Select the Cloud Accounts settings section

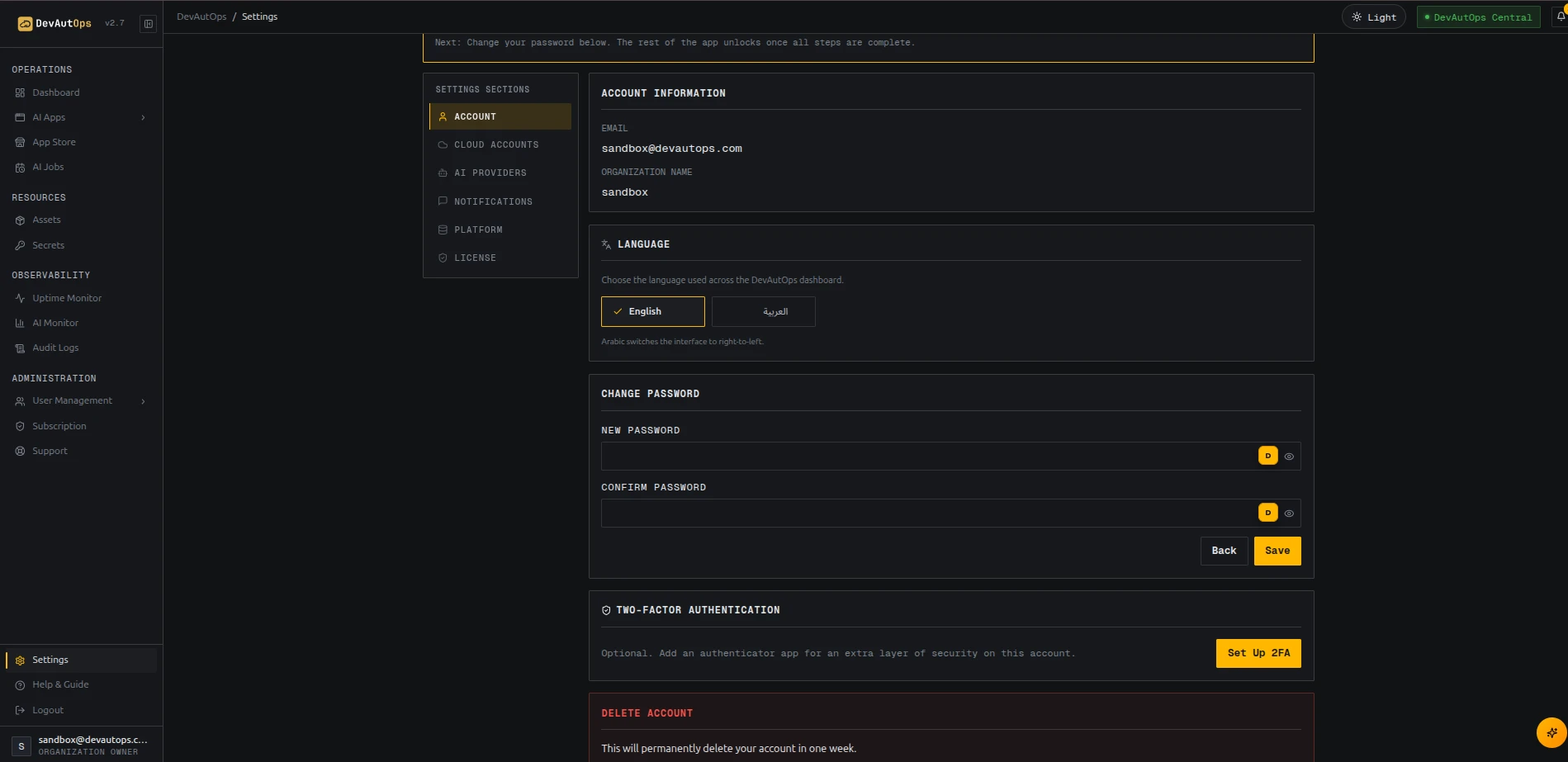500,144
